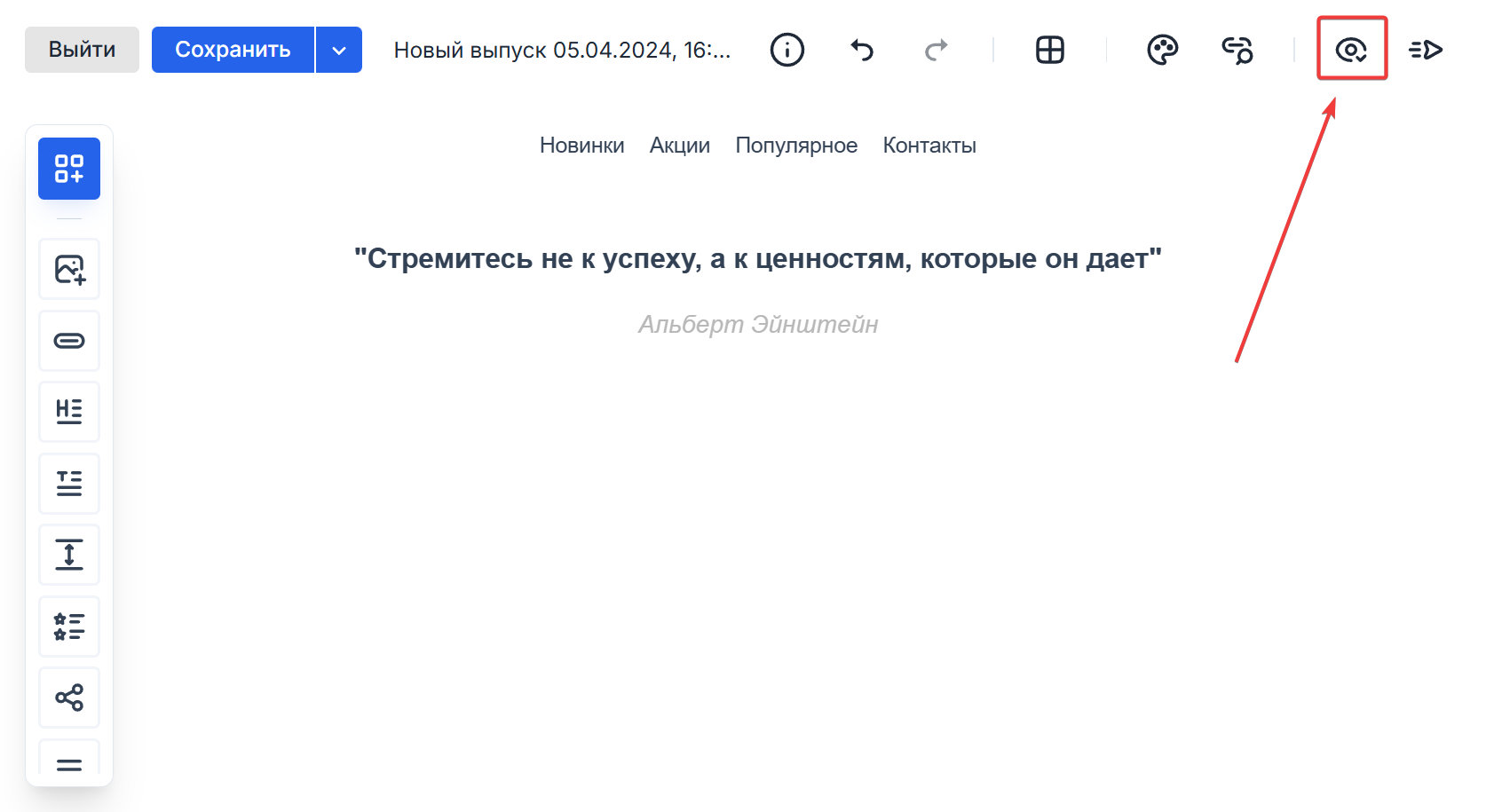Open the save options dropdown
The height and width of the screenshot is (812, 1494).
[338, 50]
